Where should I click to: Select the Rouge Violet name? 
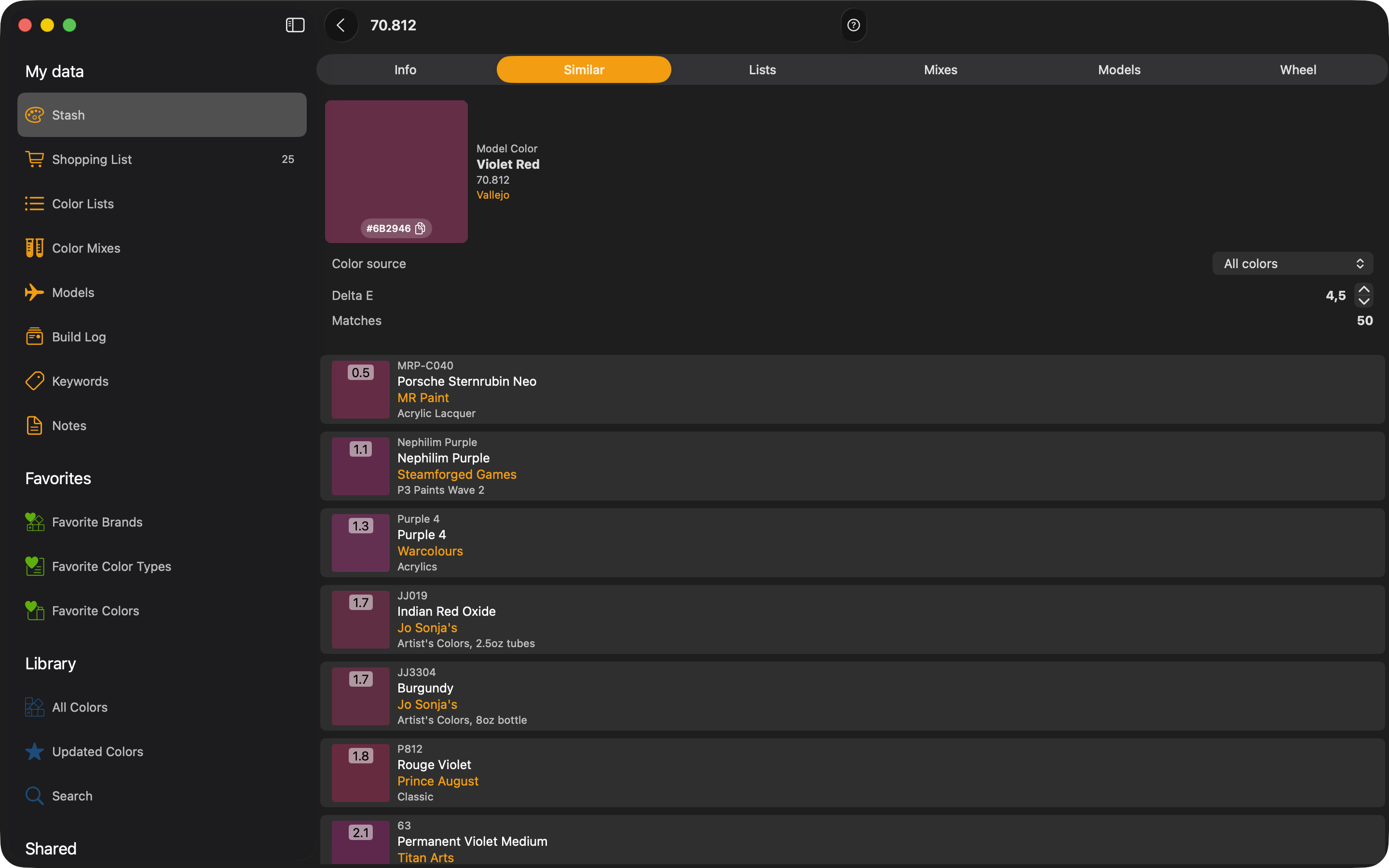434,765
